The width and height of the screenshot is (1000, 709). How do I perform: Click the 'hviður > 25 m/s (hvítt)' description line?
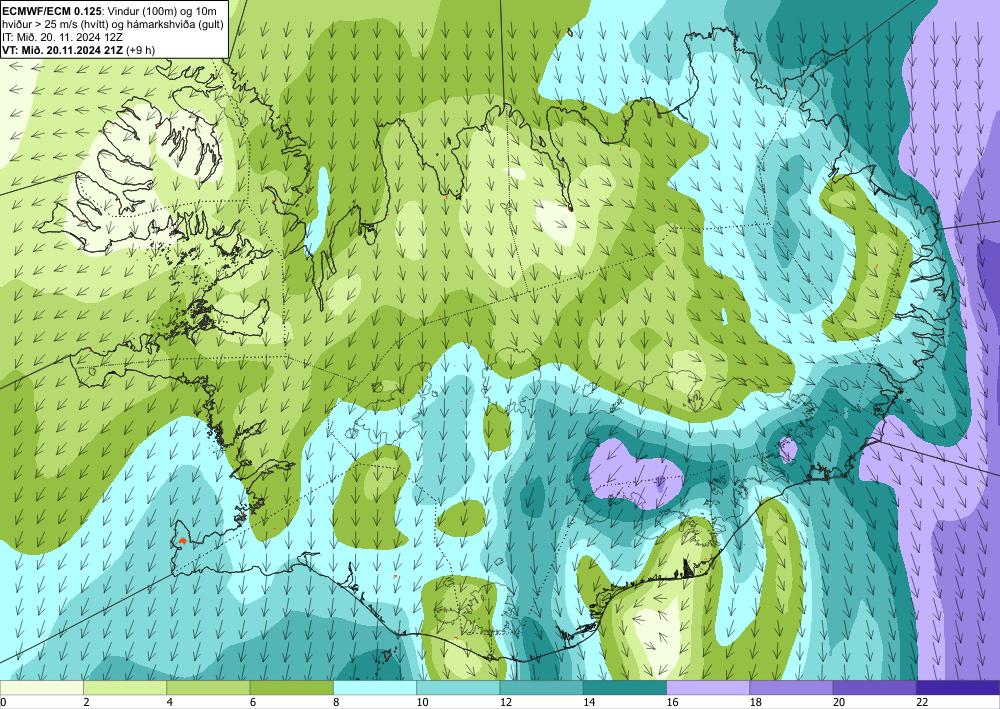115,24
